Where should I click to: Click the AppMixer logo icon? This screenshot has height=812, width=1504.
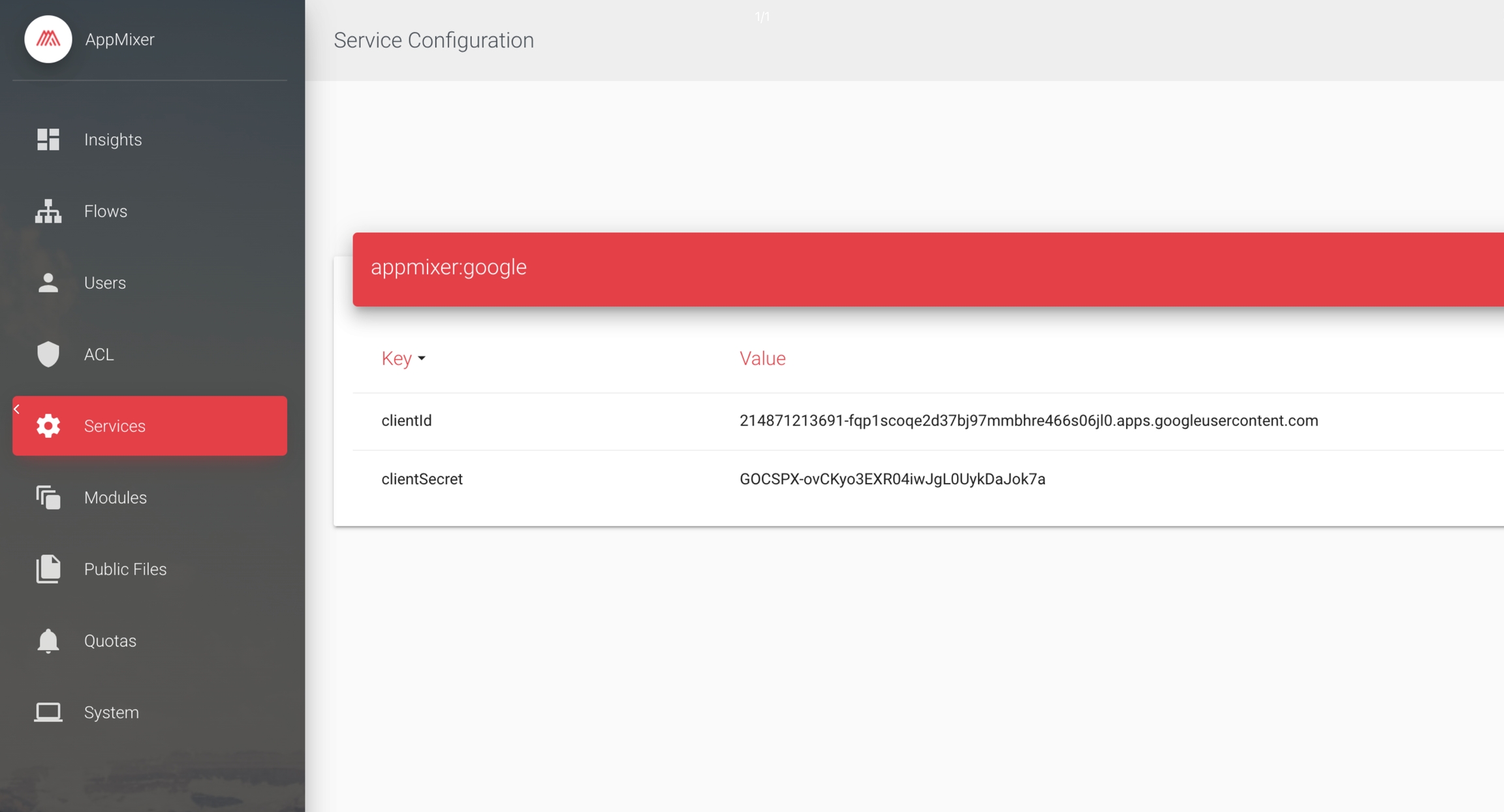pyautogui.click(x=48, y=39)
